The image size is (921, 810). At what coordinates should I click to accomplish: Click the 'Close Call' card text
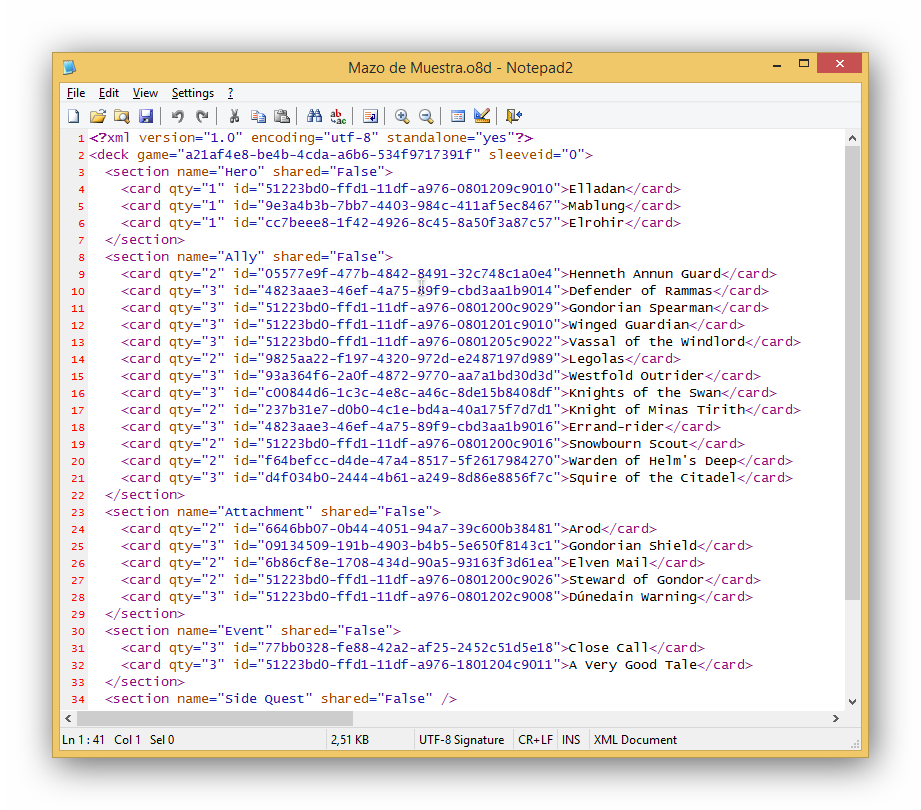click(609, 648)
